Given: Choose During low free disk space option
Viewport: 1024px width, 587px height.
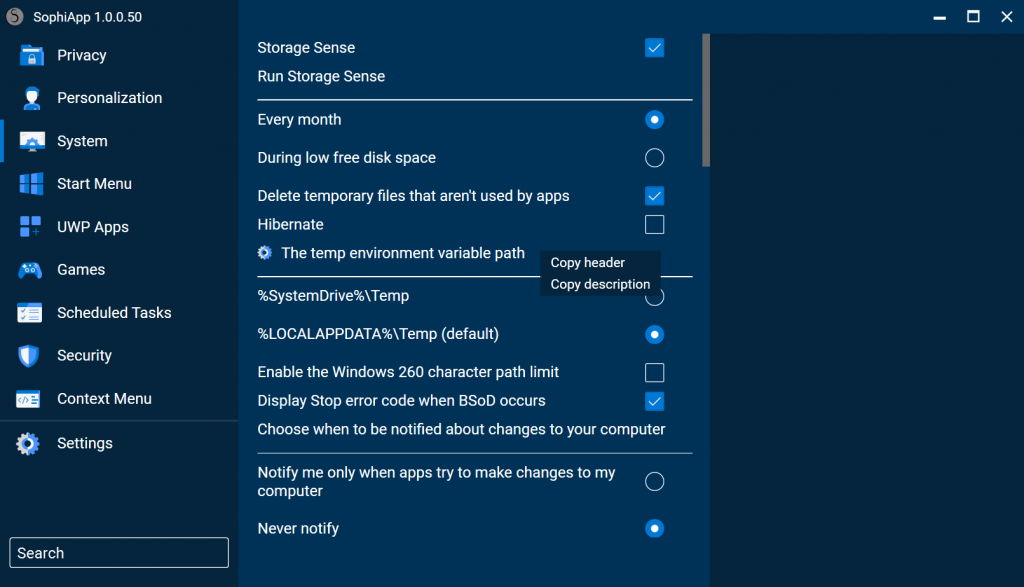Looking at the screenshot, I should pyautogui.click(x=654, y=157).
